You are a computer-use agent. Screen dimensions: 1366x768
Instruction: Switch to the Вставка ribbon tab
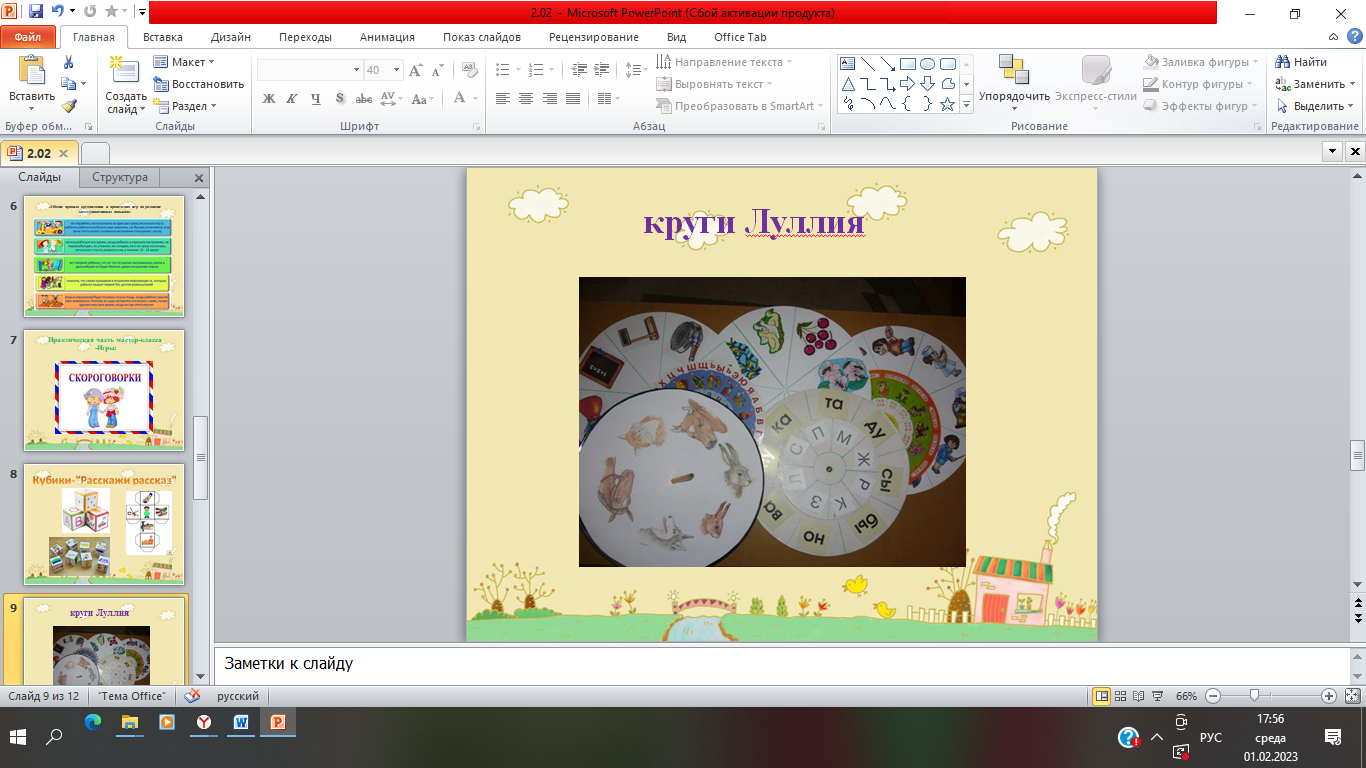tap(163, 37)
